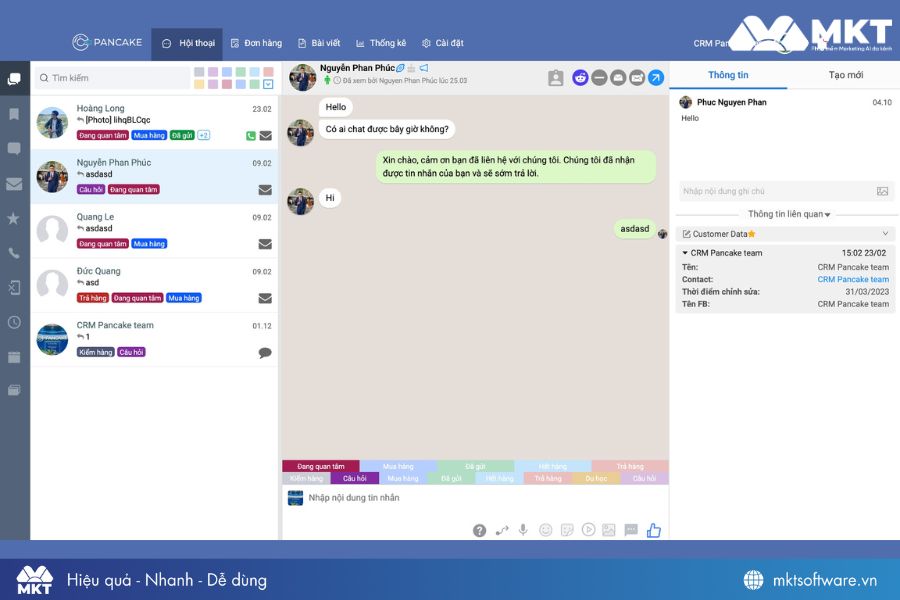Click envelope icon on Quang Le conversation
This screenshot has width=900, height=600.
[265, 244]
